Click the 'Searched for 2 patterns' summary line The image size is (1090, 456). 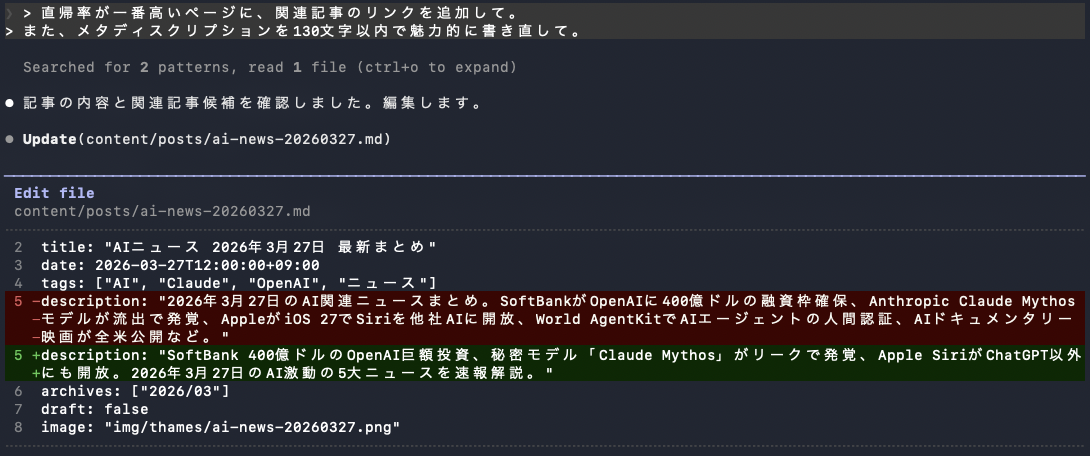[270, 67]
